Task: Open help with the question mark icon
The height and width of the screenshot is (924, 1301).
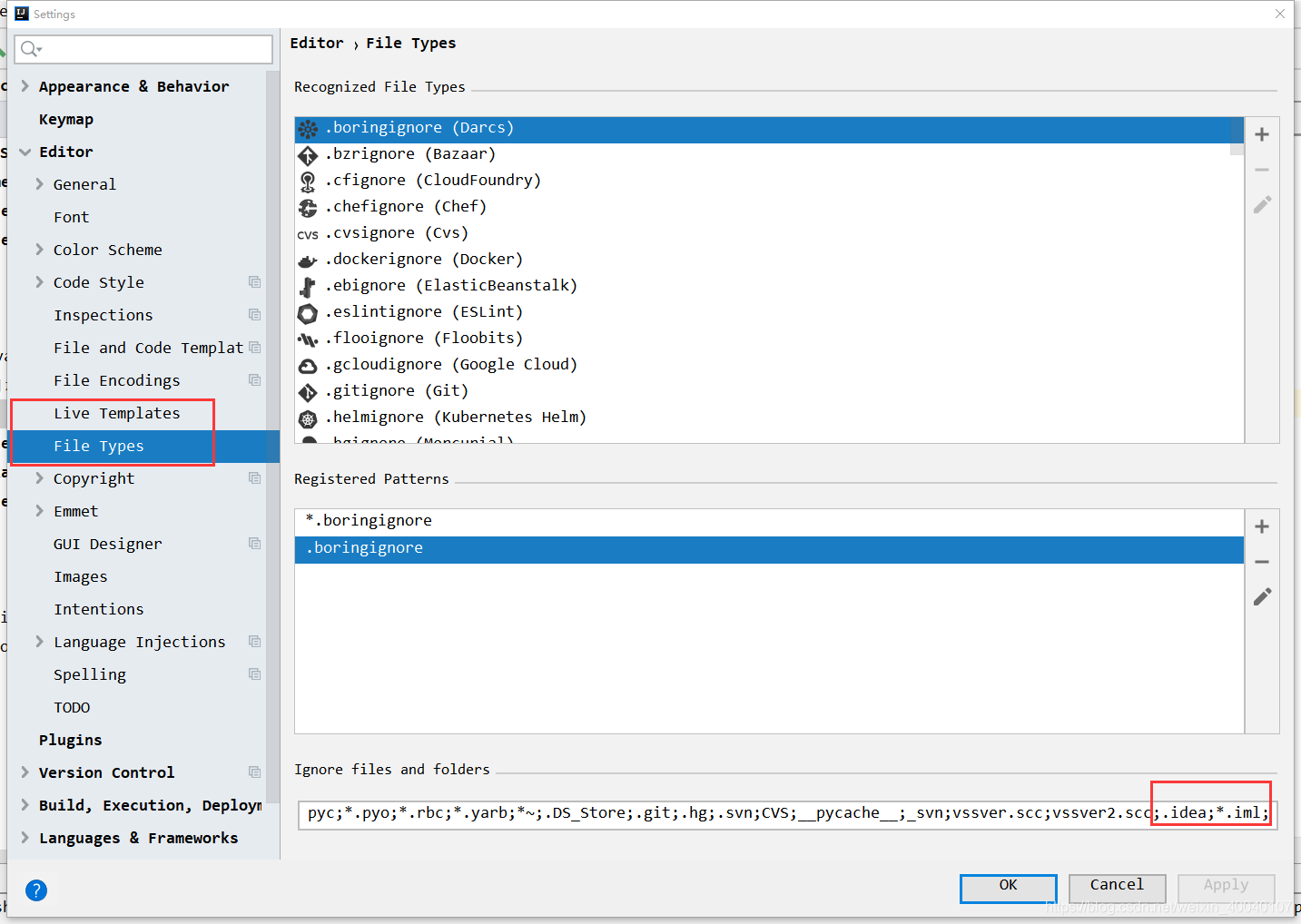Action: pyautogui.click(x=36, y=890)
